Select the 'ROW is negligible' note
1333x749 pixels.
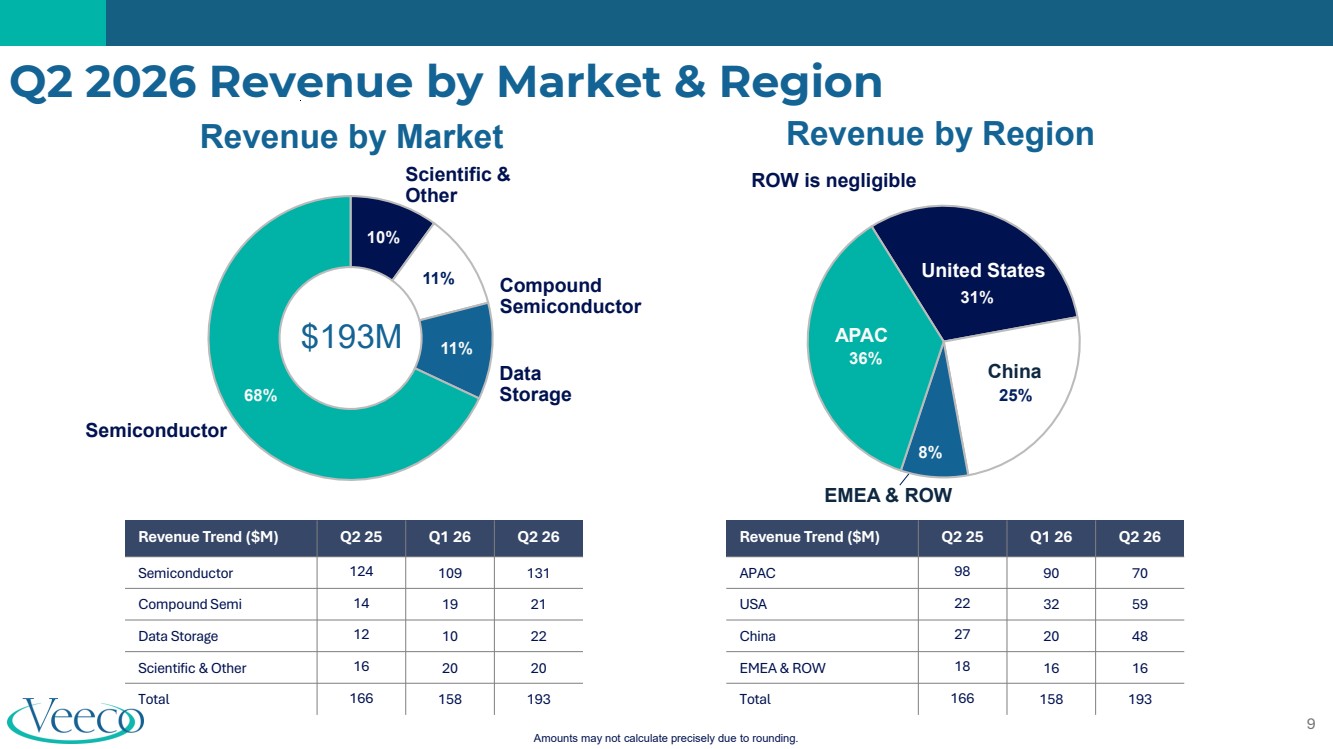pyautogui.click(x=833, y=181)
